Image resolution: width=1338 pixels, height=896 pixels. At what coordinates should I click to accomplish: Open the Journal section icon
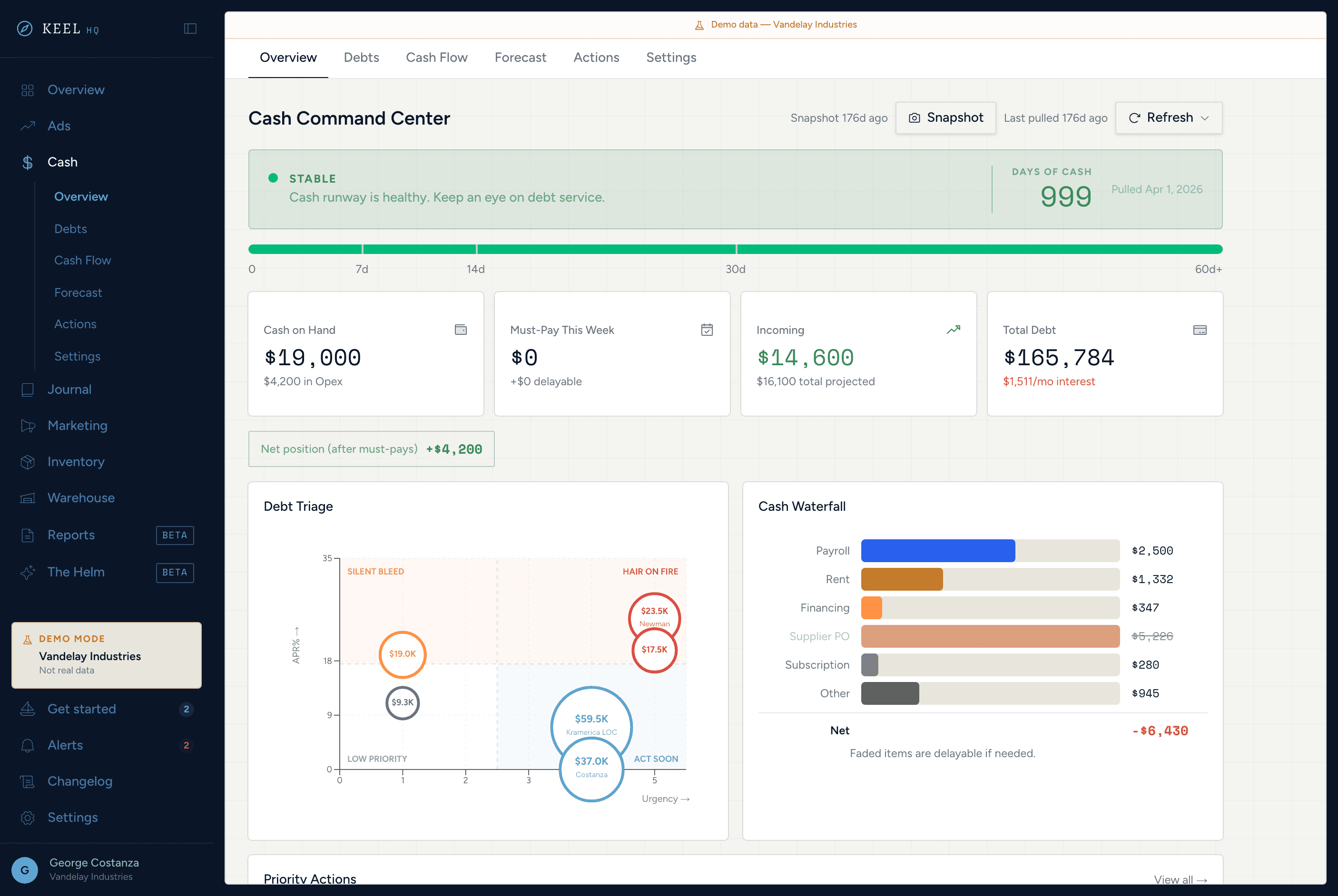tap(28, 390)
